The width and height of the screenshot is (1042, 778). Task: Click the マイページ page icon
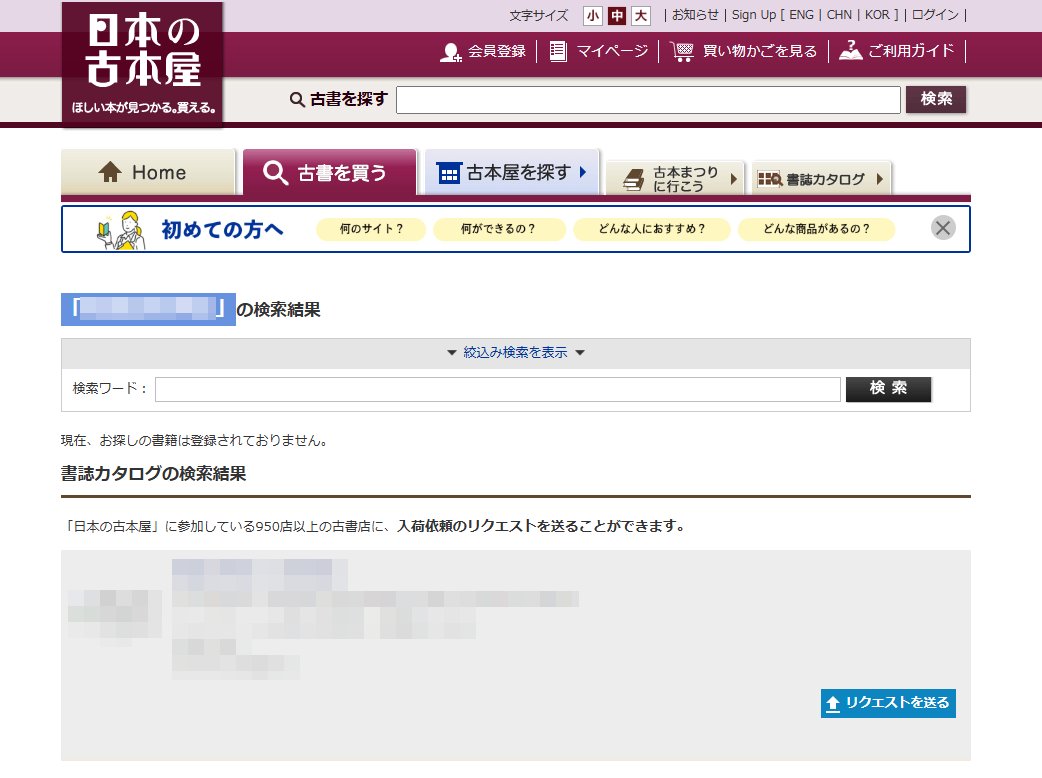(558, 52)
